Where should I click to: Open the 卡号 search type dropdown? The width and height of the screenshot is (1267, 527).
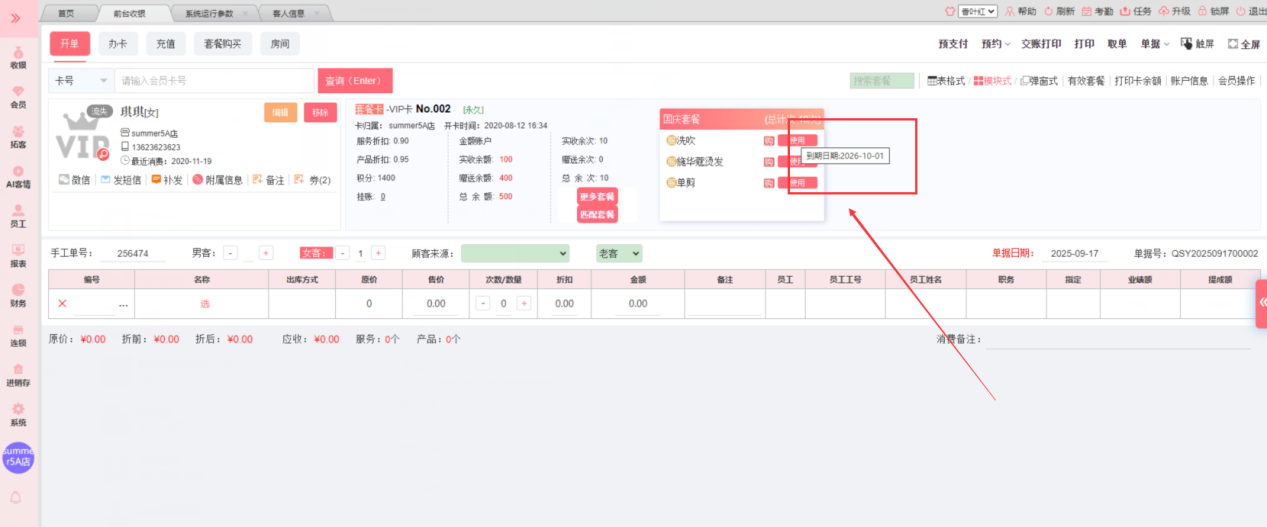pyautogui.click(x=81, y=81)
